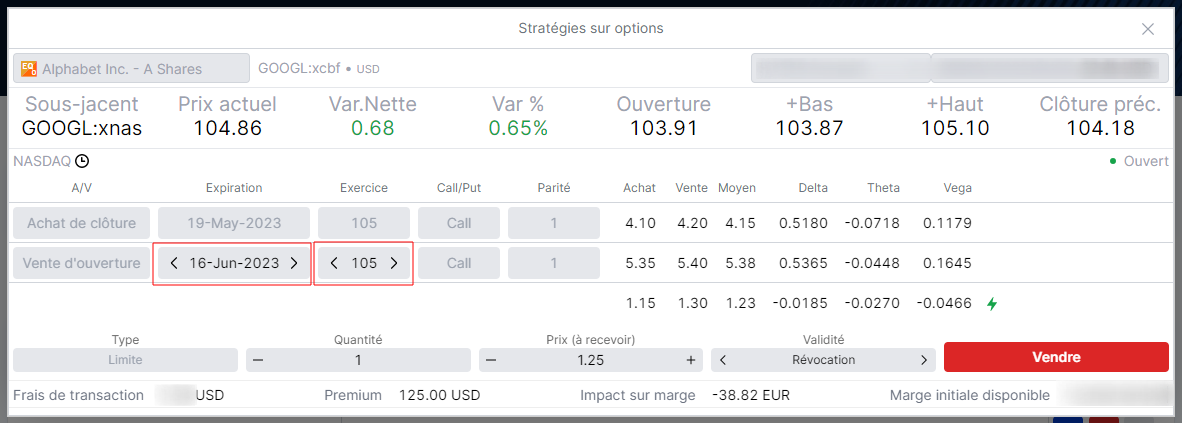Viewport: 1182px width, 423px height.
Task: Click the price value 1.25 field
Action: coord(590,360)
